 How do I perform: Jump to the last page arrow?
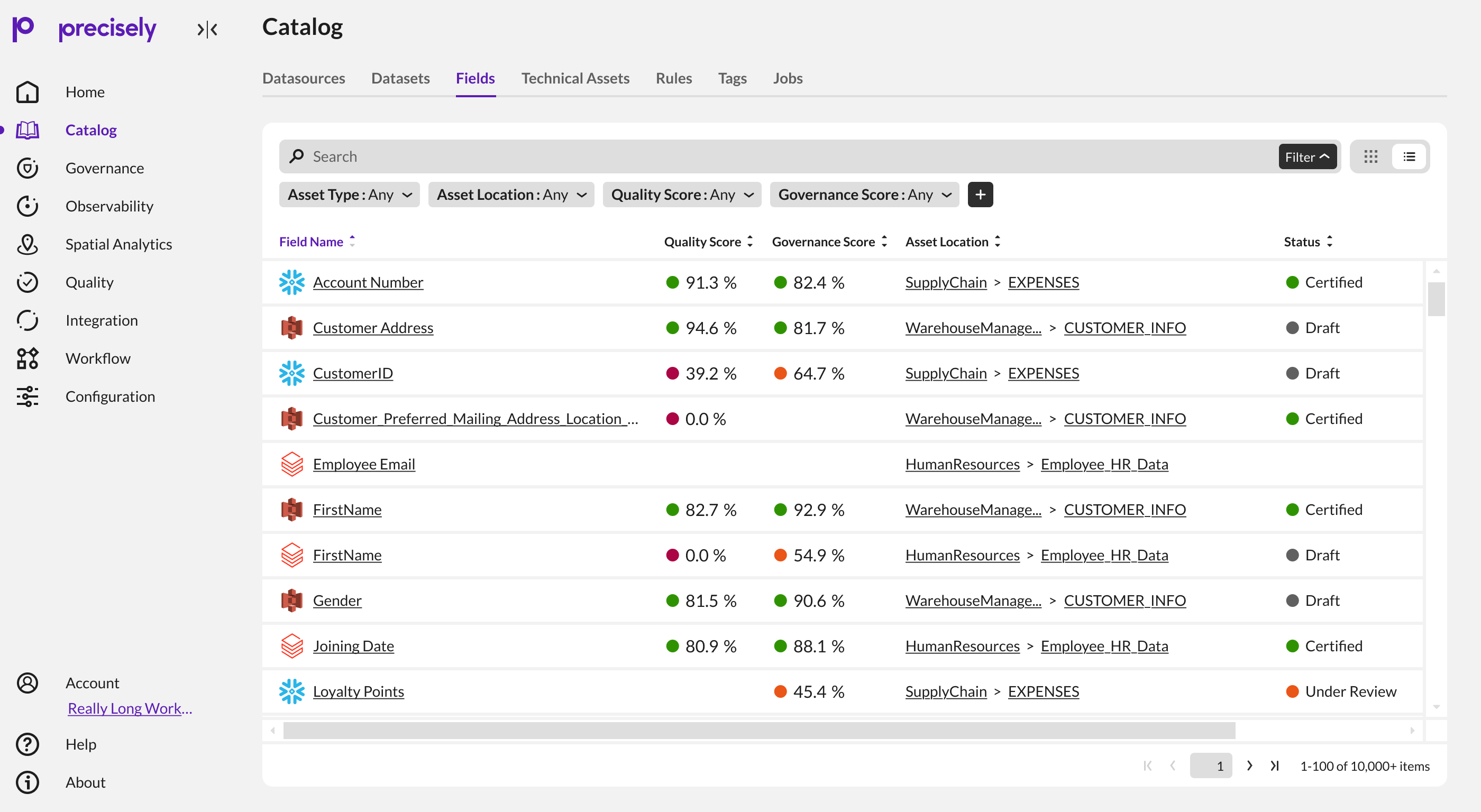[x=1275, y=765]
